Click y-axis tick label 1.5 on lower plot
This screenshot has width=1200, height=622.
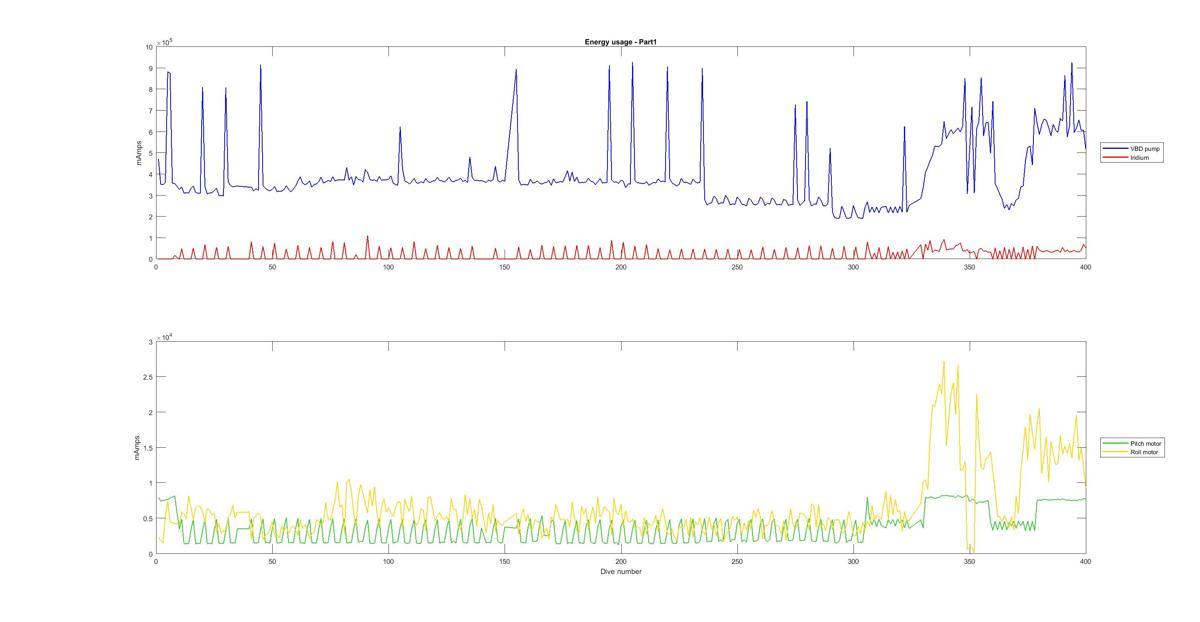[x=148, y=448]
